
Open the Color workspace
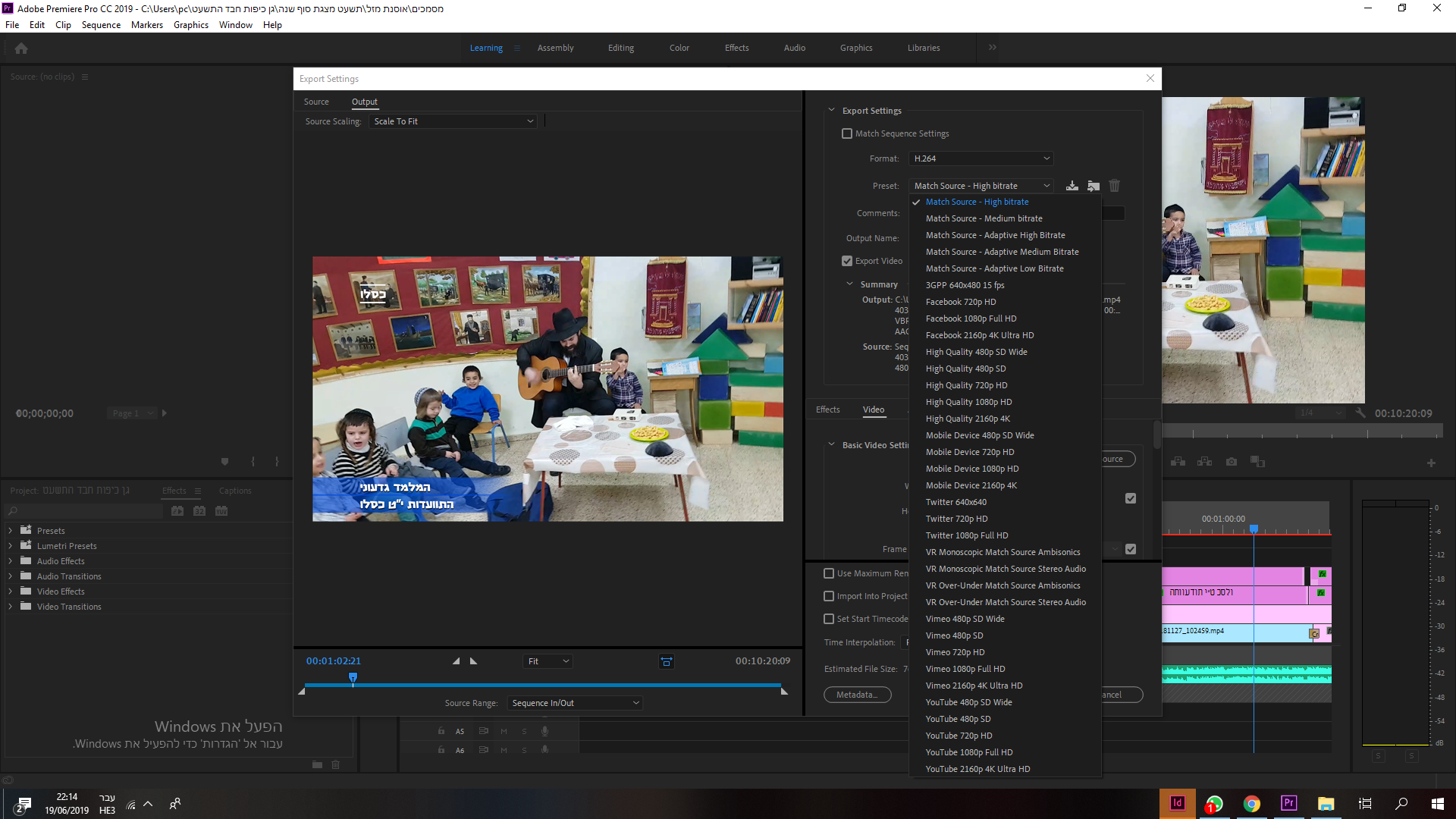click(x=679, y=48)
